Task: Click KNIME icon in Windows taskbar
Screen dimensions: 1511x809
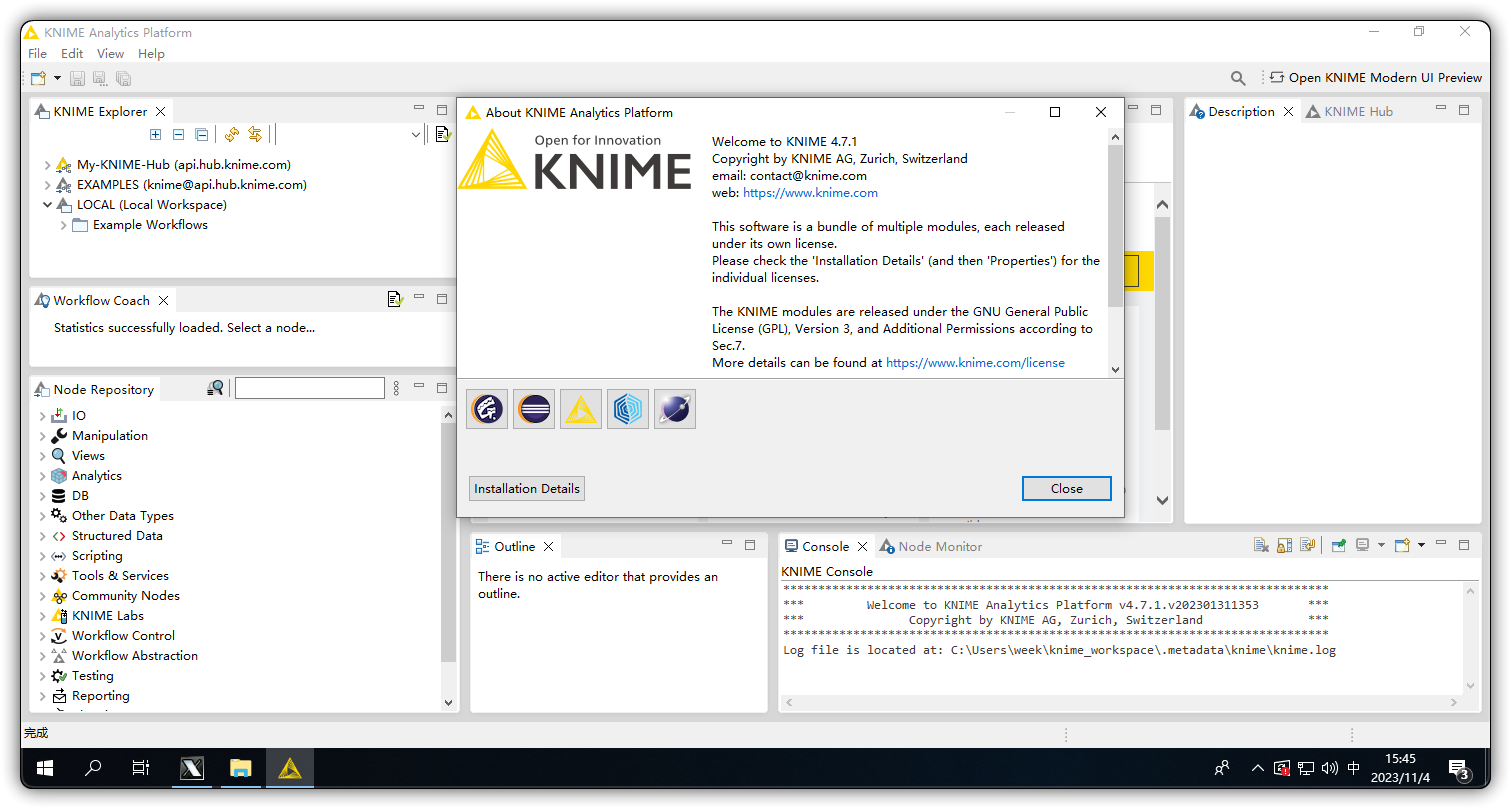Action: click(290, 769)
